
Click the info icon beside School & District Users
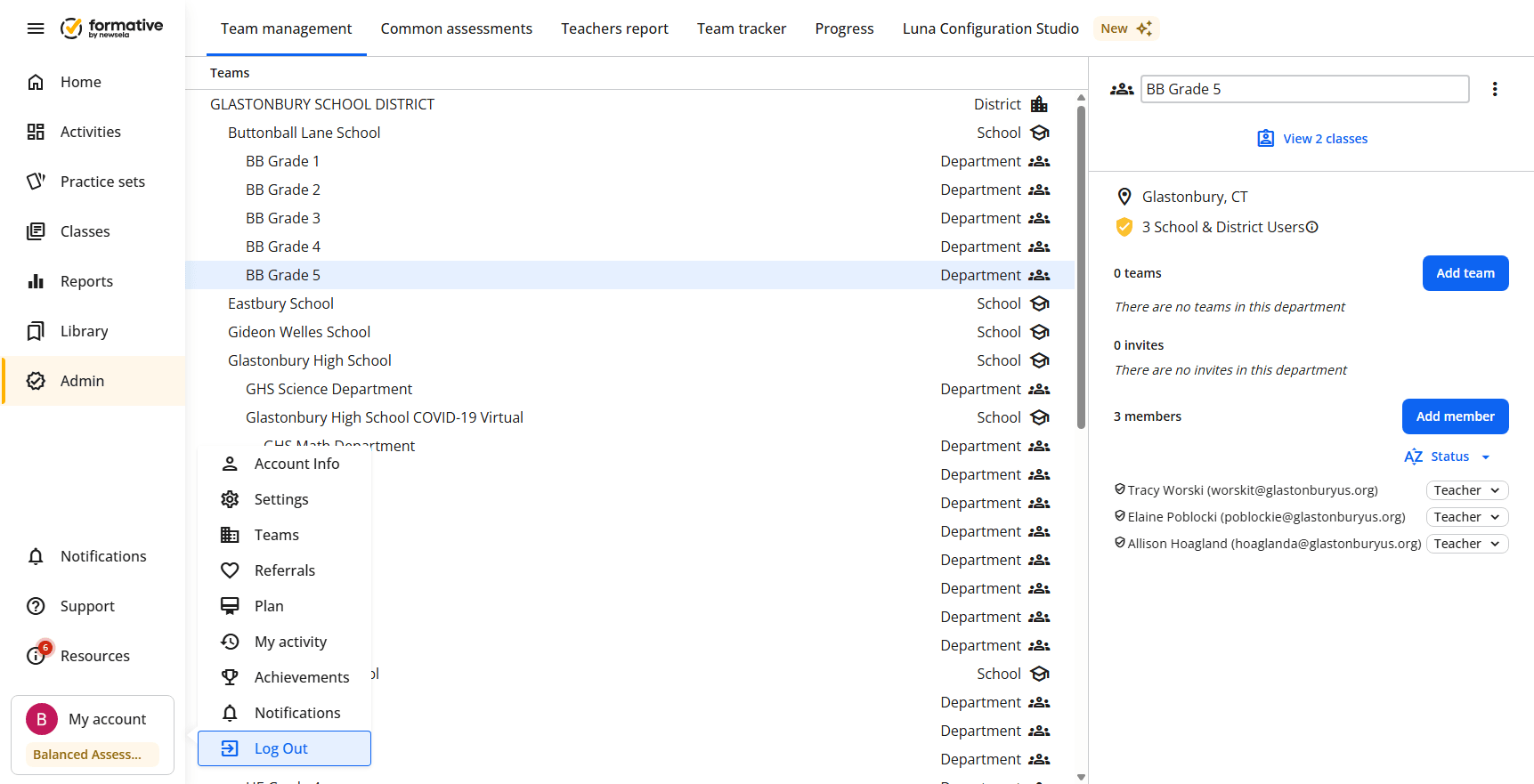[x=1311, y=227]
